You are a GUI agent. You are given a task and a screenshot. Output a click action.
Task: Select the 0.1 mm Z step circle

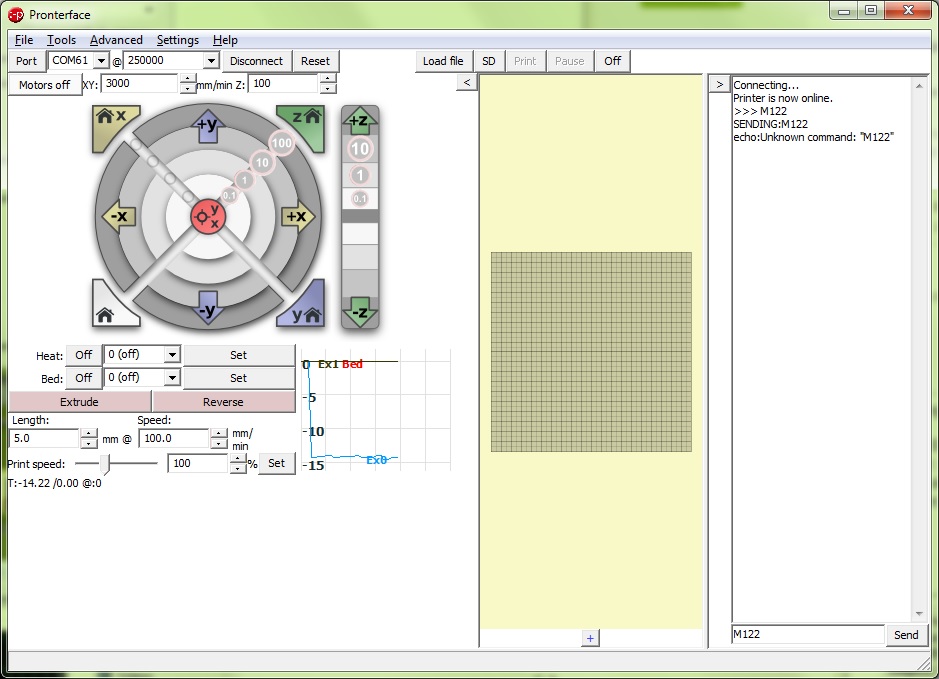(x=360, y=198)
